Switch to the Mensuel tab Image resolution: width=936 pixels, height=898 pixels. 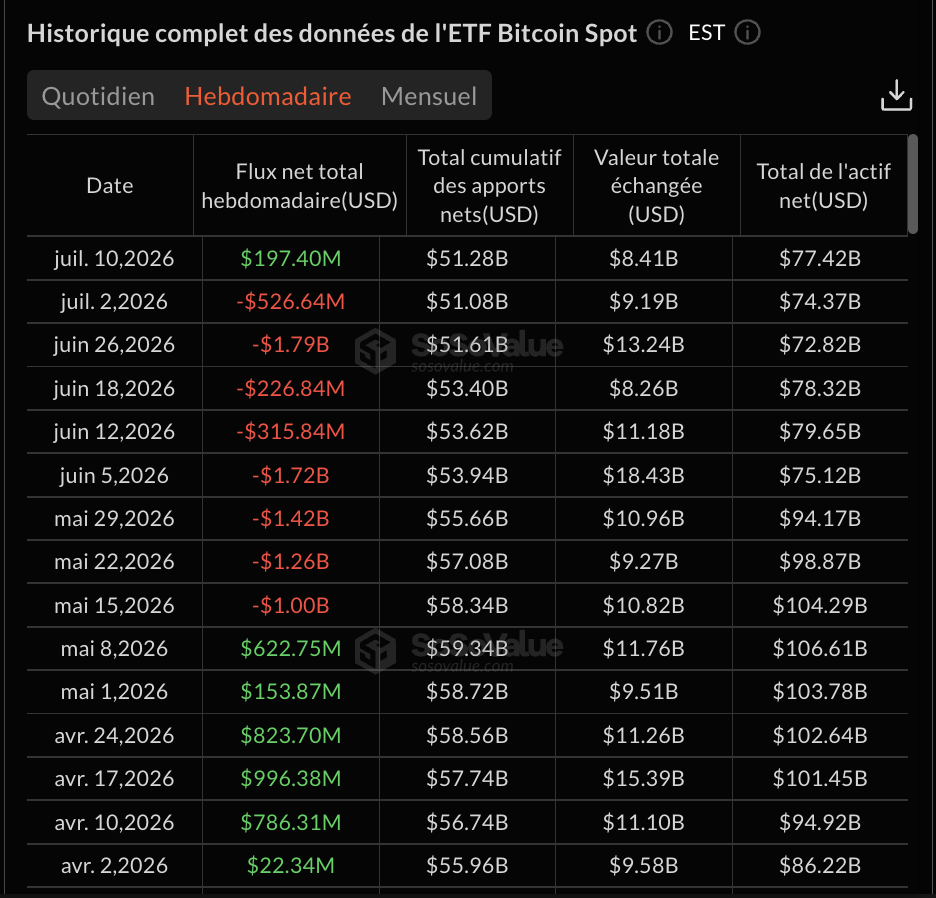click(x=429, y=96)
